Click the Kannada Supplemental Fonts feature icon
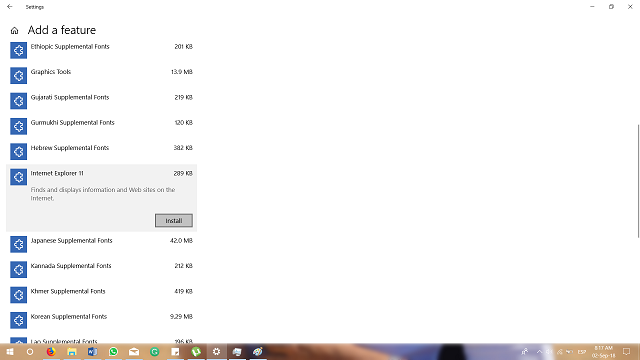 point(18,270)
